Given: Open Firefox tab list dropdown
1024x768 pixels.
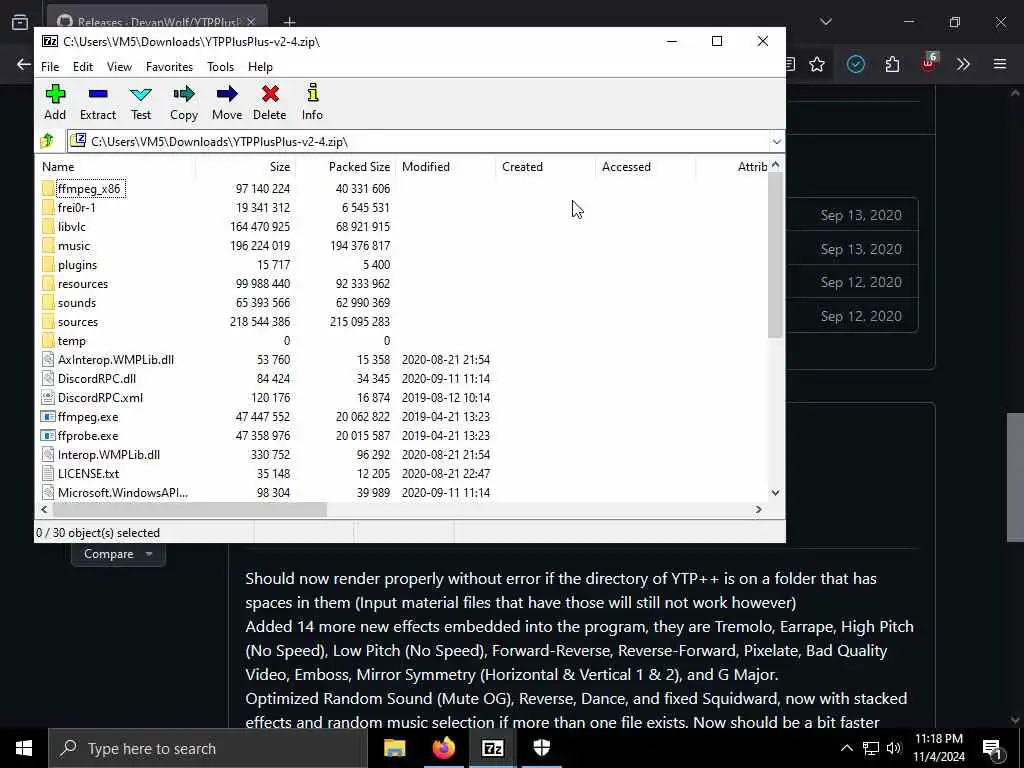Looking at the screenshot, I should tap(825, 22).
